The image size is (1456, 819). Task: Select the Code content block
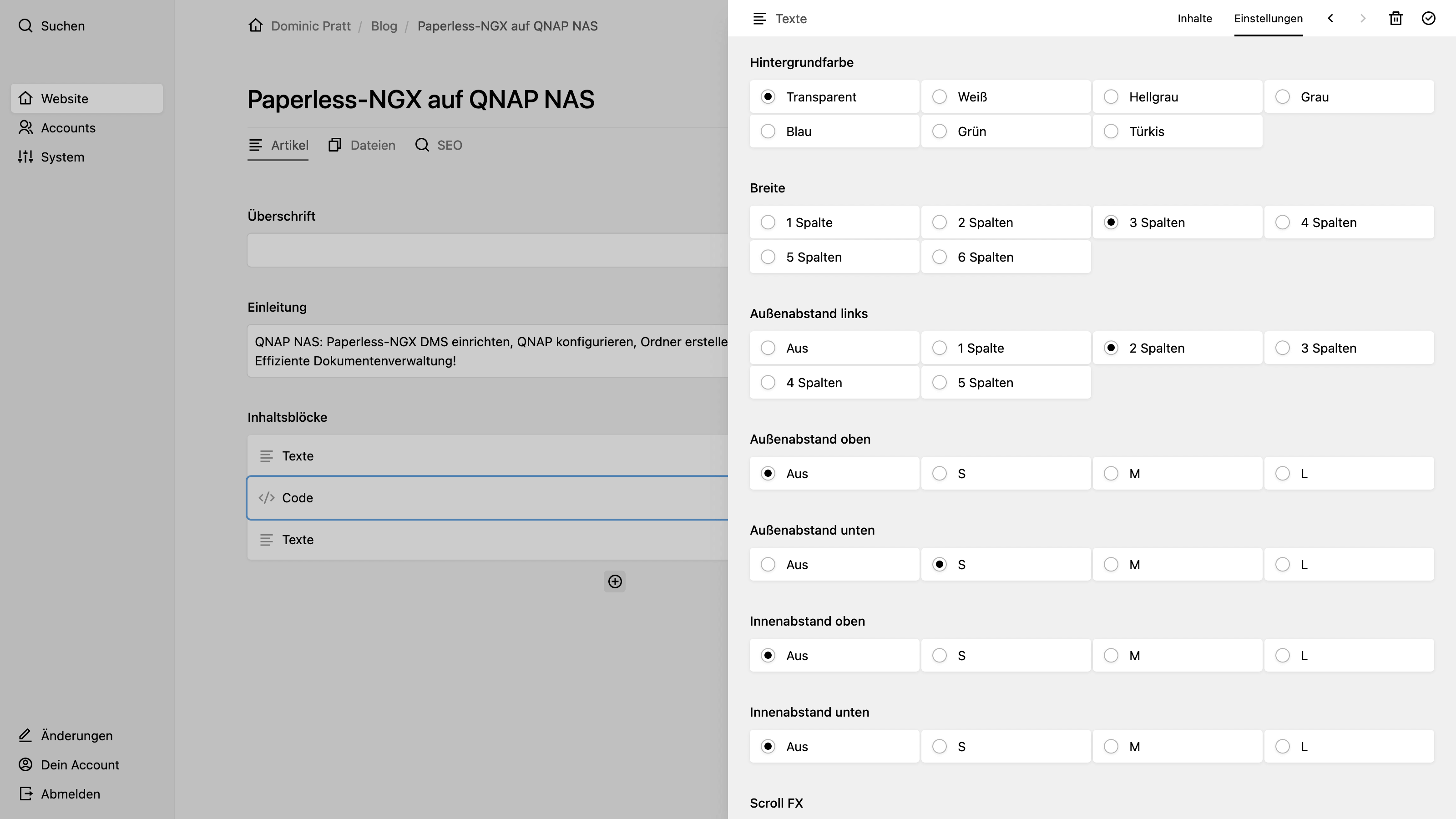coord(487,498)
